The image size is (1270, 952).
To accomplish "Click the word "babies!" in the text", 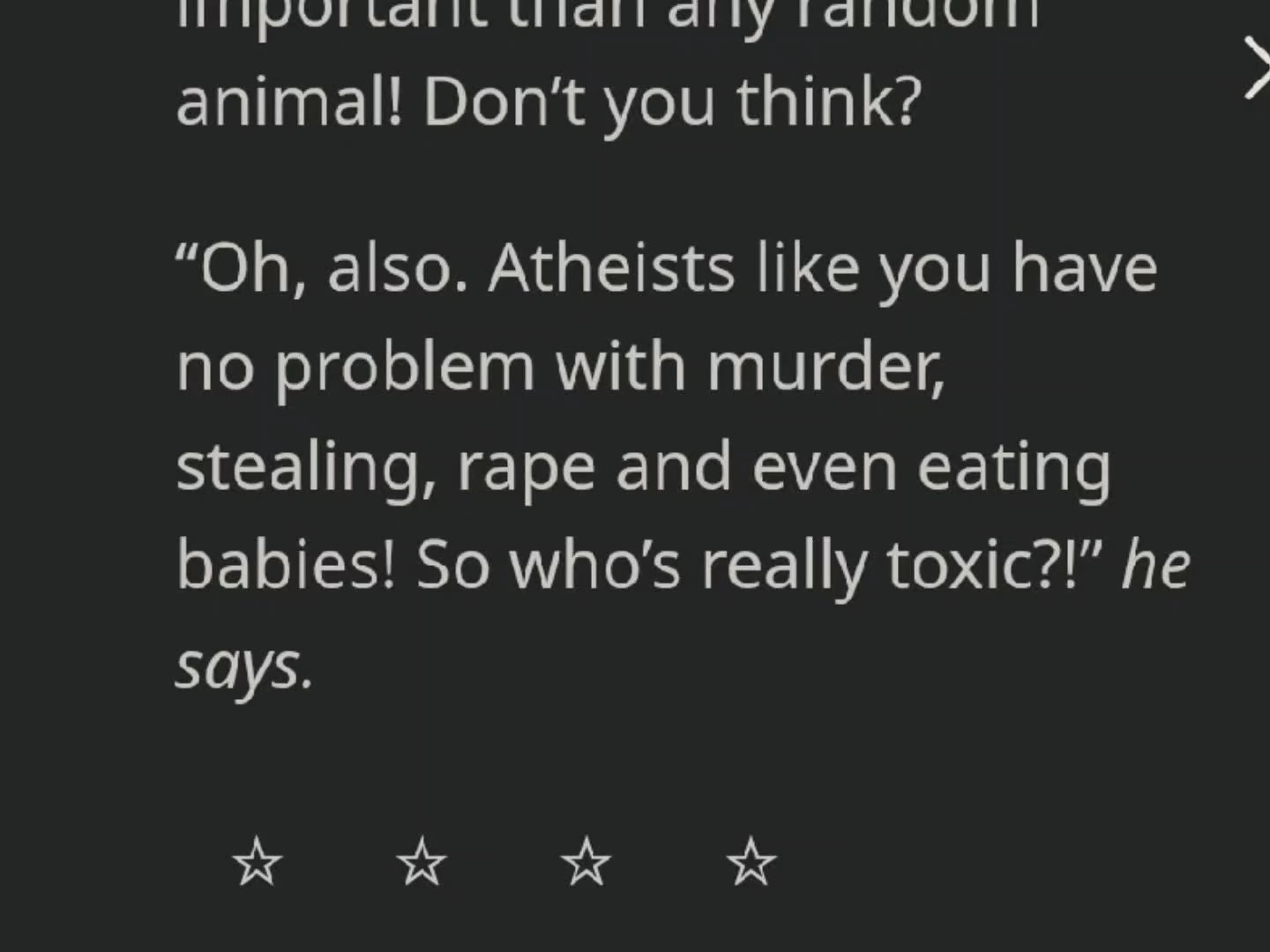I will tap(286, 565).
